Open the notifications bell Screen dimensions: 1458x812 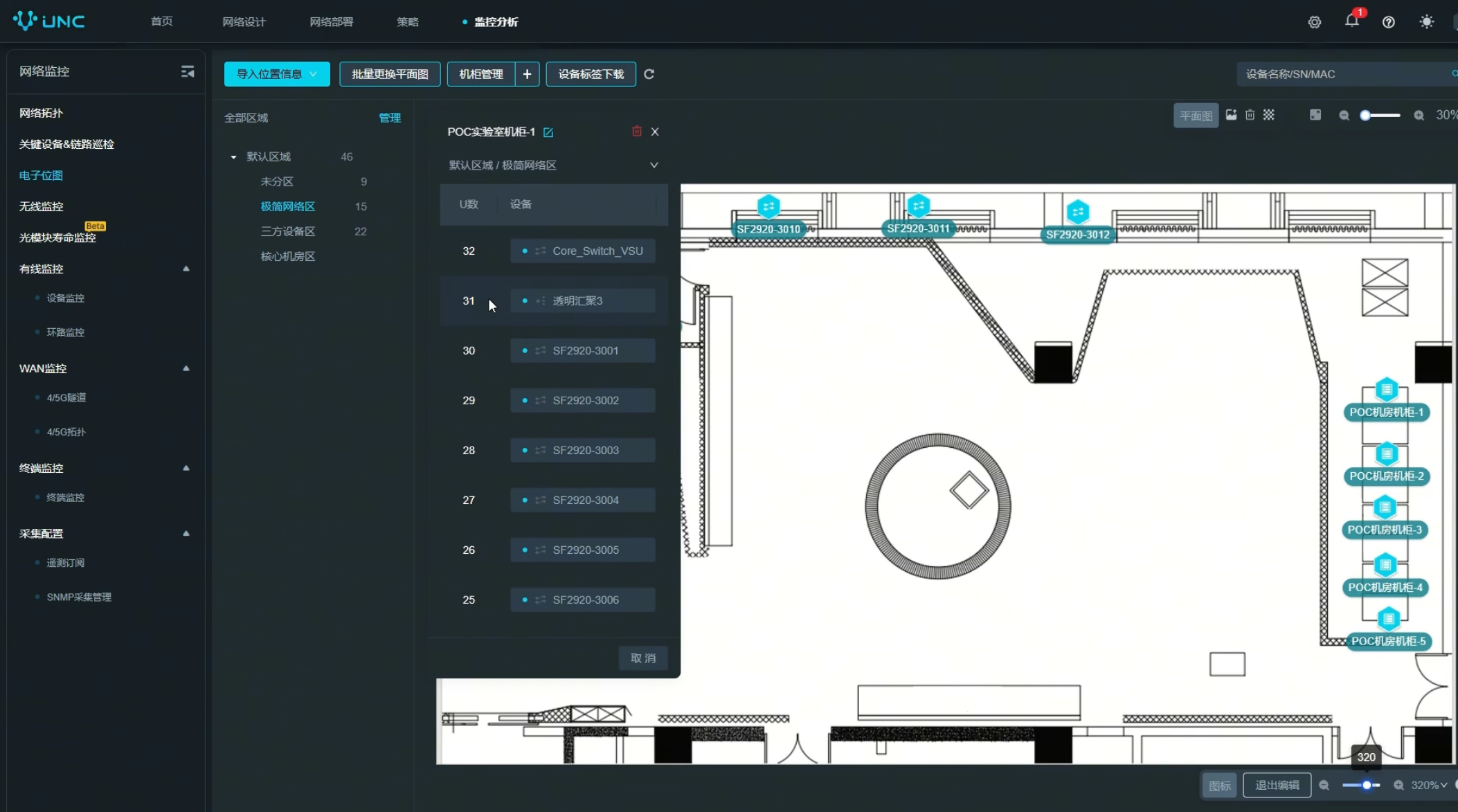1351,21
